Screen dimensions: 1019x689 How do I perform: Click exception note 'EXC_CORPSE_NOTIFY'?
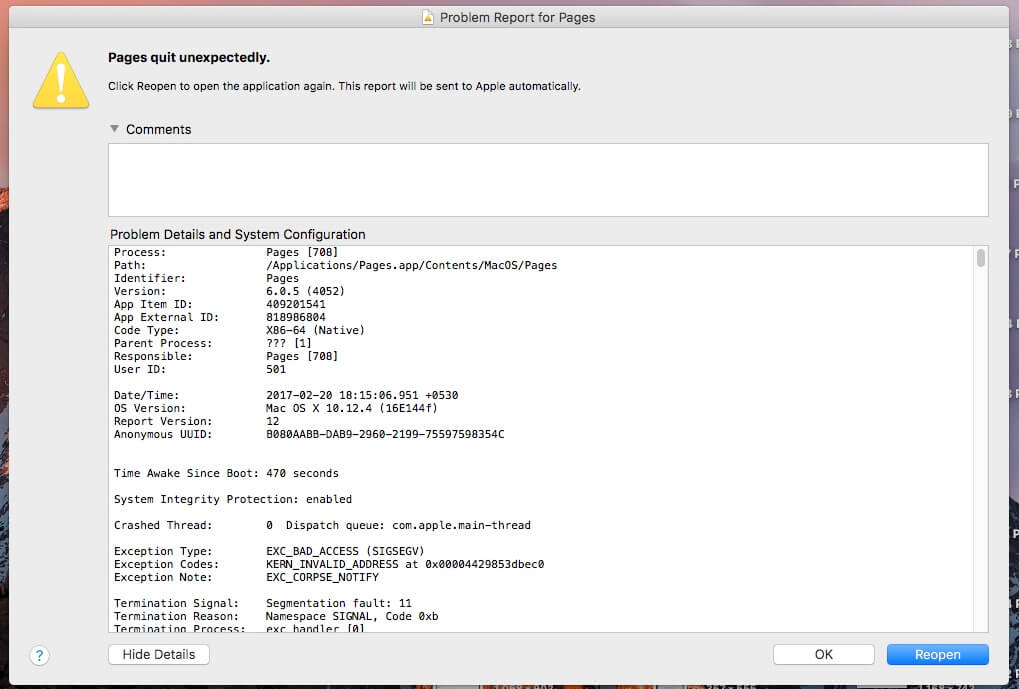pos(322,577)
